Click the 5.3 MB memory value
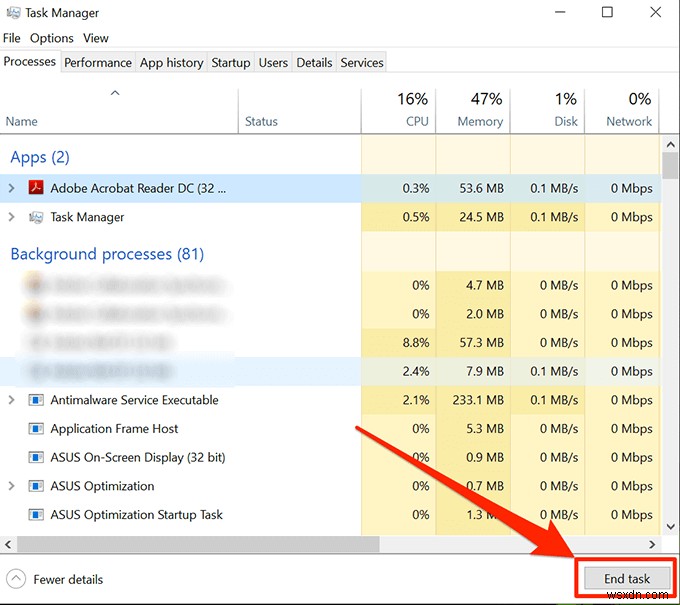680x605 pixels. click(x=485, y=428)
